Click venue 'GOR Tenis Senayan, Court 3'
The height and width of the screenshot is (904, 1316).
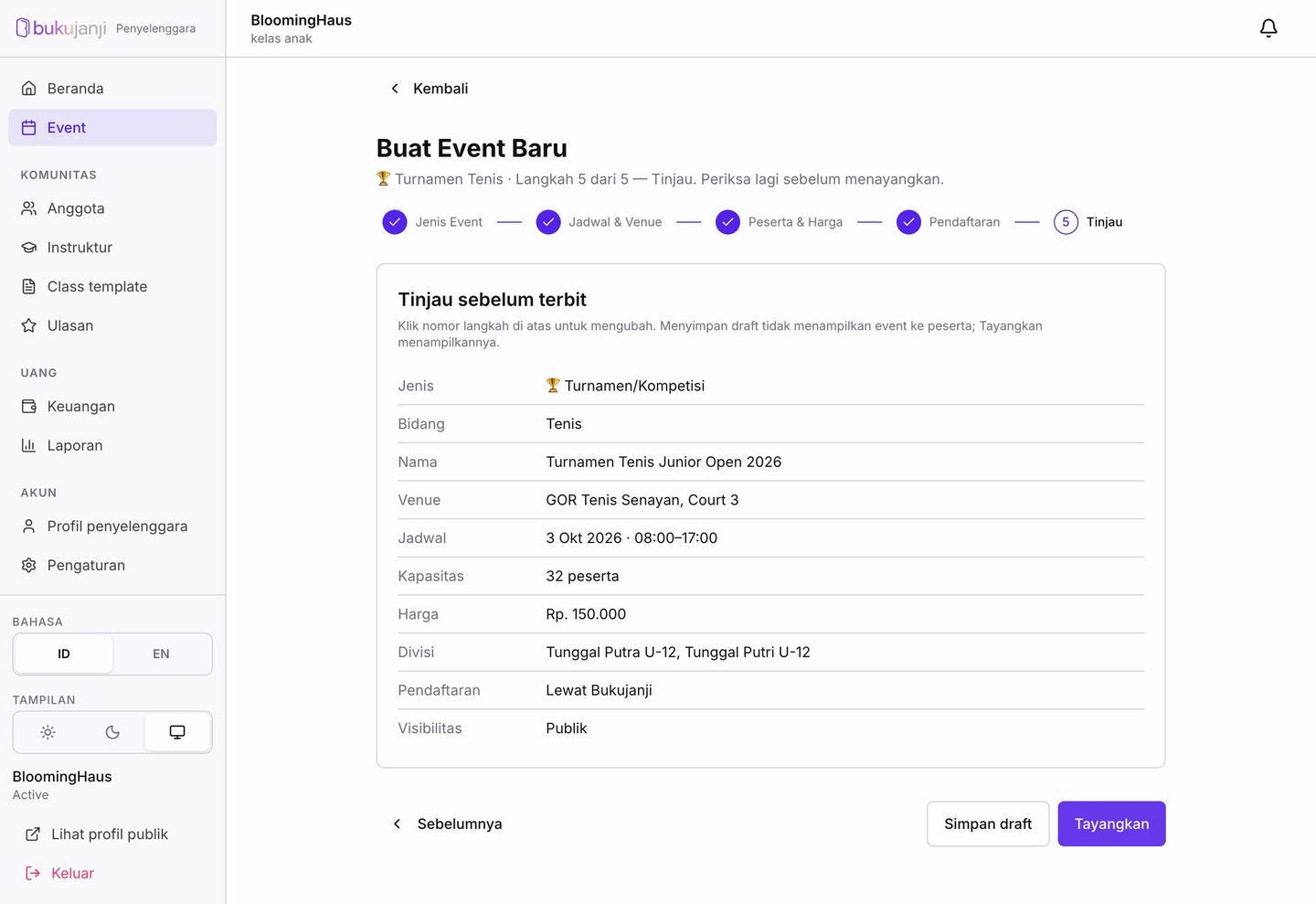tap(642, 500)
